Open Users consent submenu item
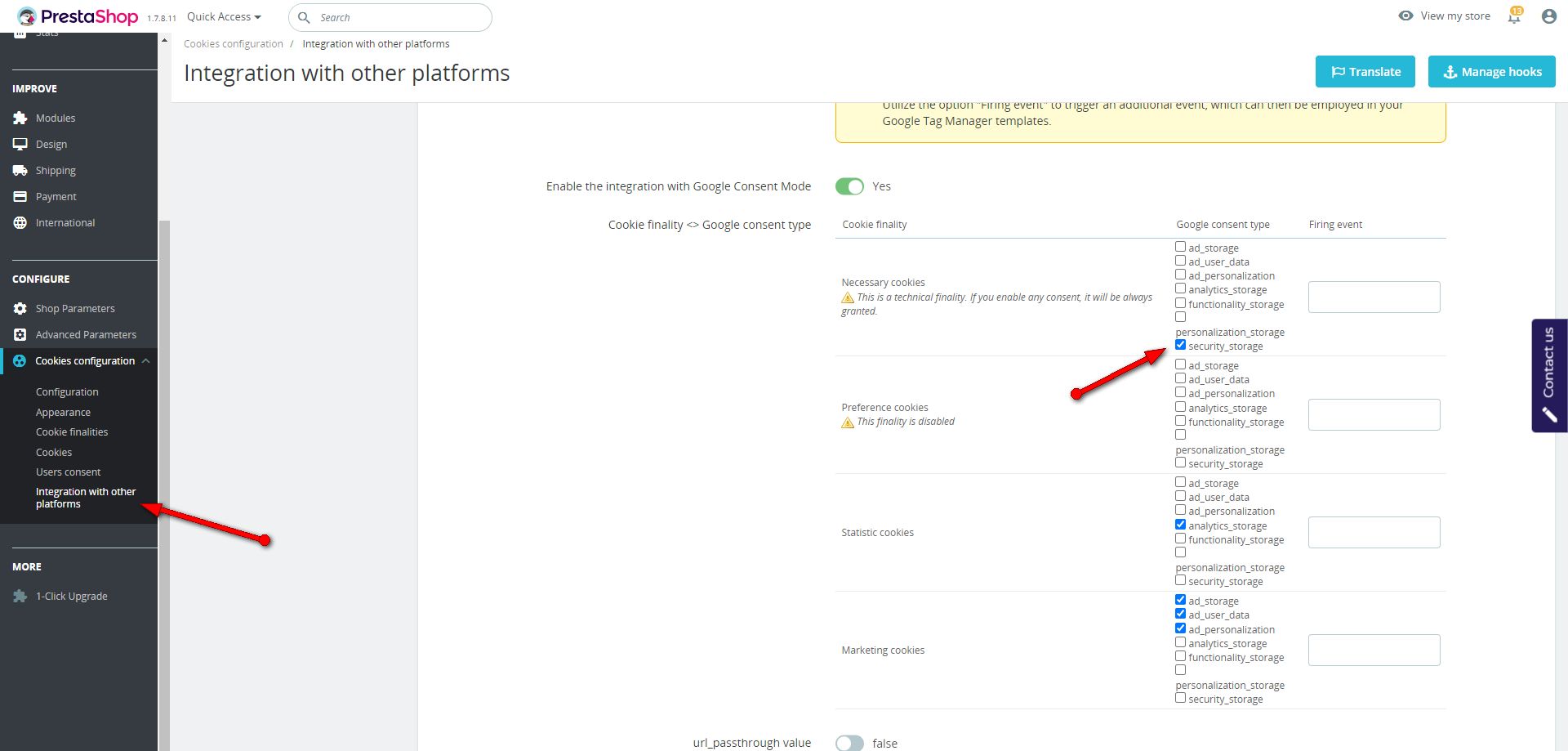The height and width of the screenshot is (751, 1568). pos(68,472)
